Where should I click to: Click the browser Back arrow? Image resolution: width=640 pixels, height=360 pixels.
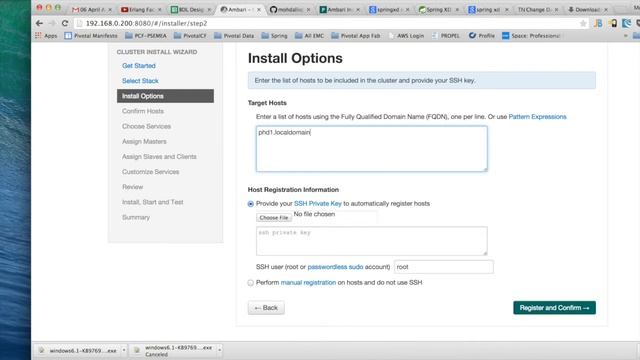(39, 24)
